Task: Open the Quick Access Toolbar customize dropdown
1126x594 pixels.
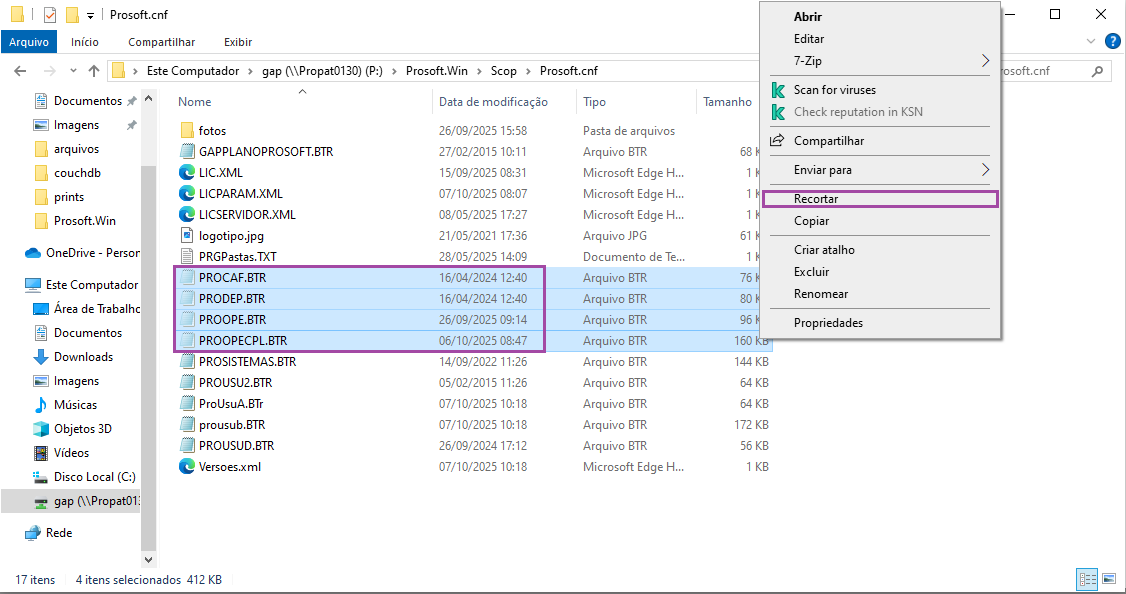Action: (90, 16)
